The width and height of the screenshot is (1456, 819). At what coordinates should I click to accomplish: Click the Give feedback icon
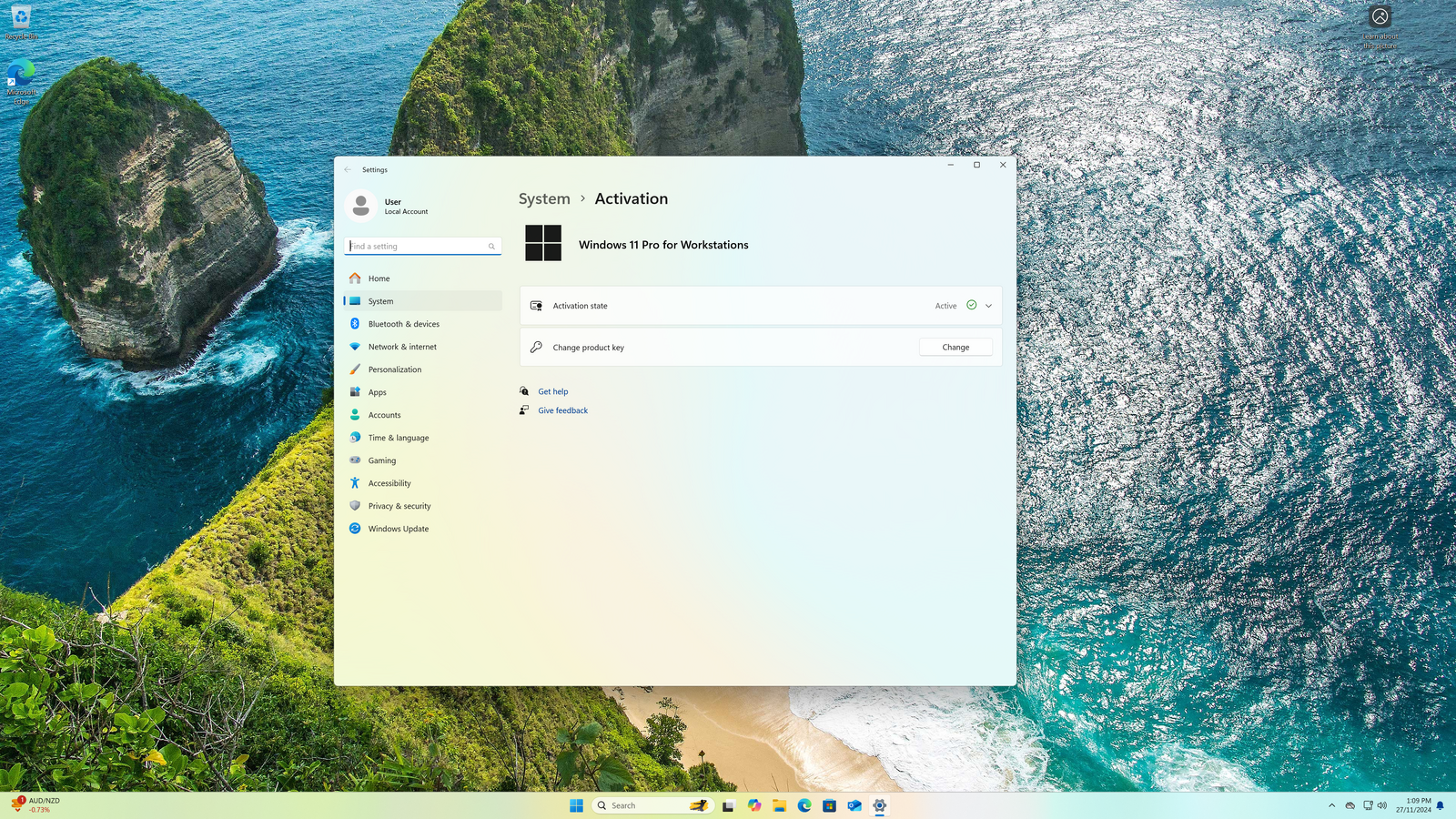[x=524, y=410]
